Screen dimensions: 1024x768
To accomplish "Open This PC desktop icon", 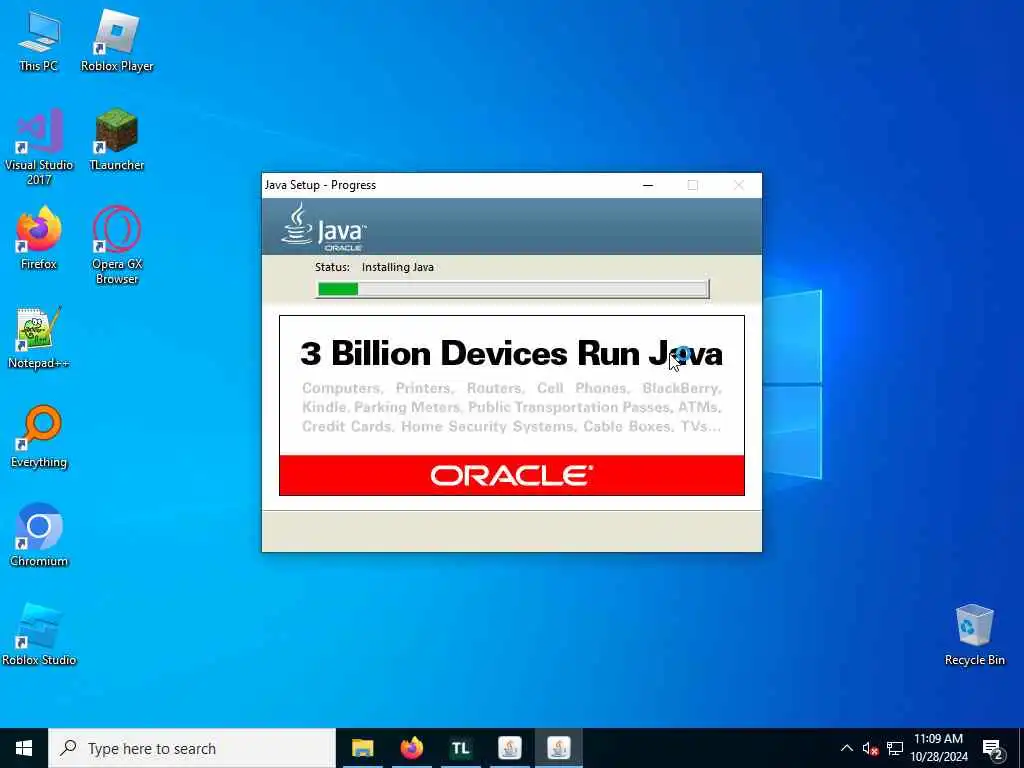I will pos(39,40).
